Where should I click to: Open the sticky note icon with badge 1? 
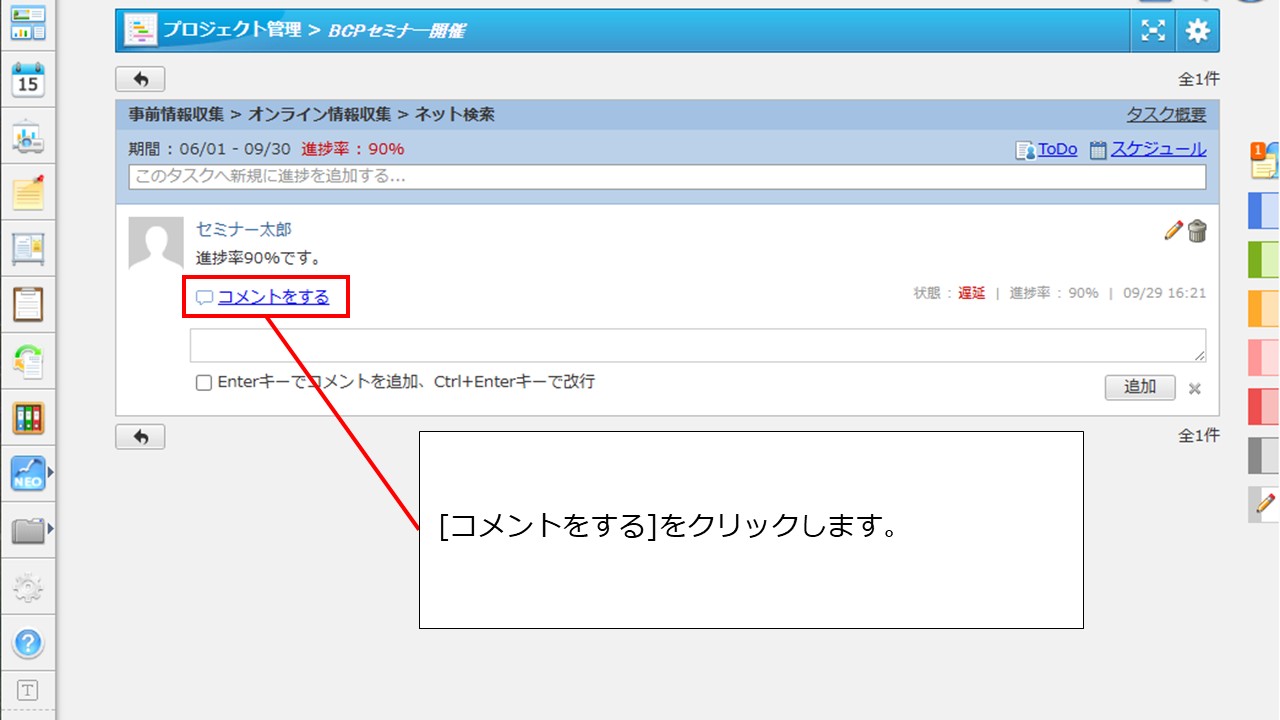click(x=1265, y=160)
